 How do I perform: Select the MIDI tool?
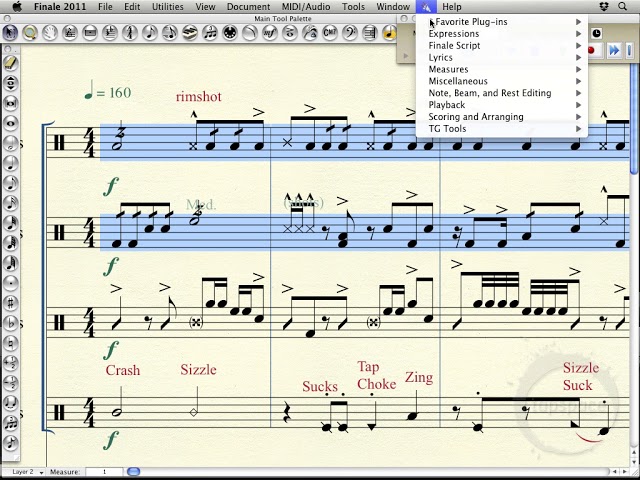[x=230, y=33]
